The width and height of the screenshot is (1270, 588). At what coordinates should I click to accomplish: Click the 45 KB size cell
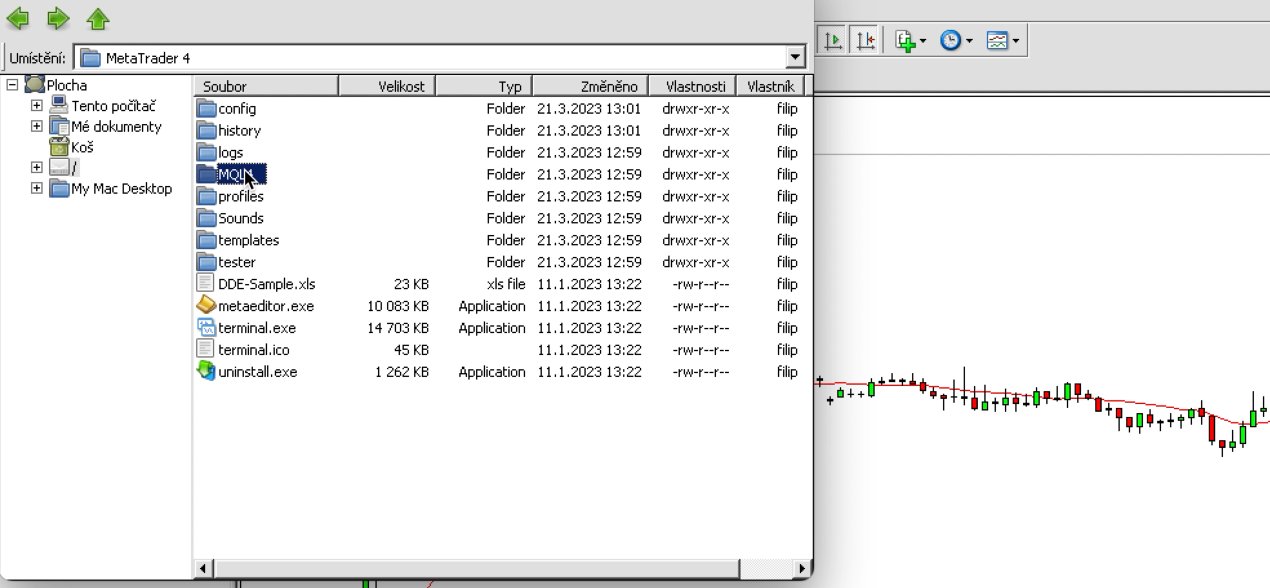(x=410, y=350)
